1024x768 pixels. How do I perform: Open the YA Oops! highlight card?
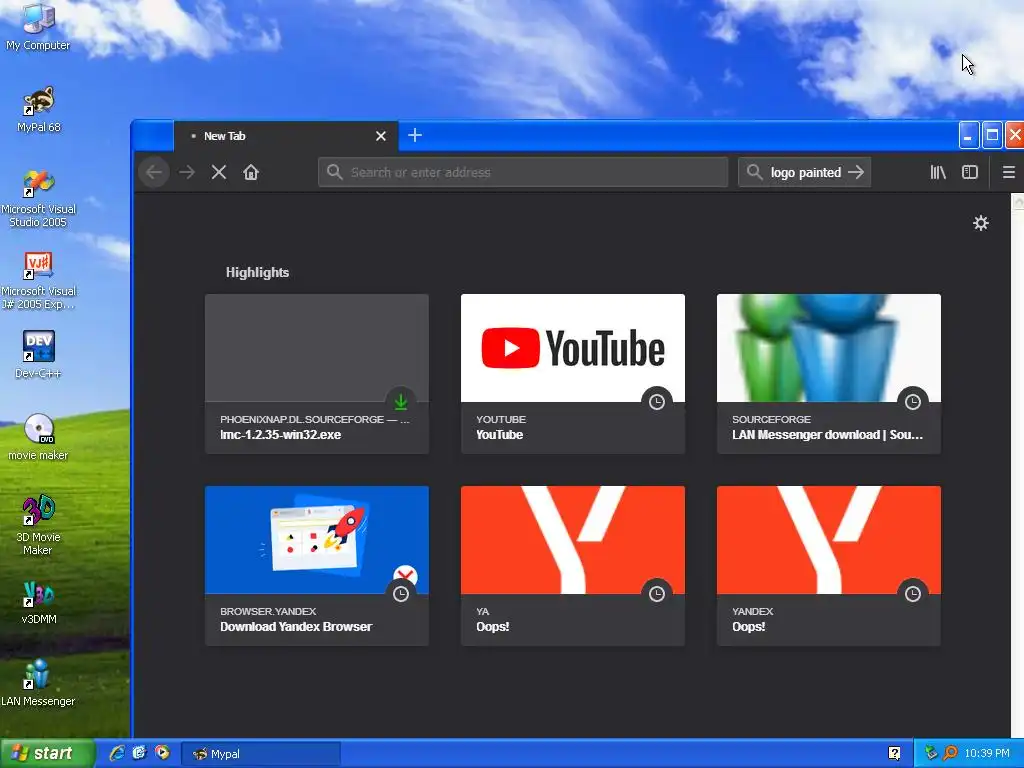[x=573, y=566]
